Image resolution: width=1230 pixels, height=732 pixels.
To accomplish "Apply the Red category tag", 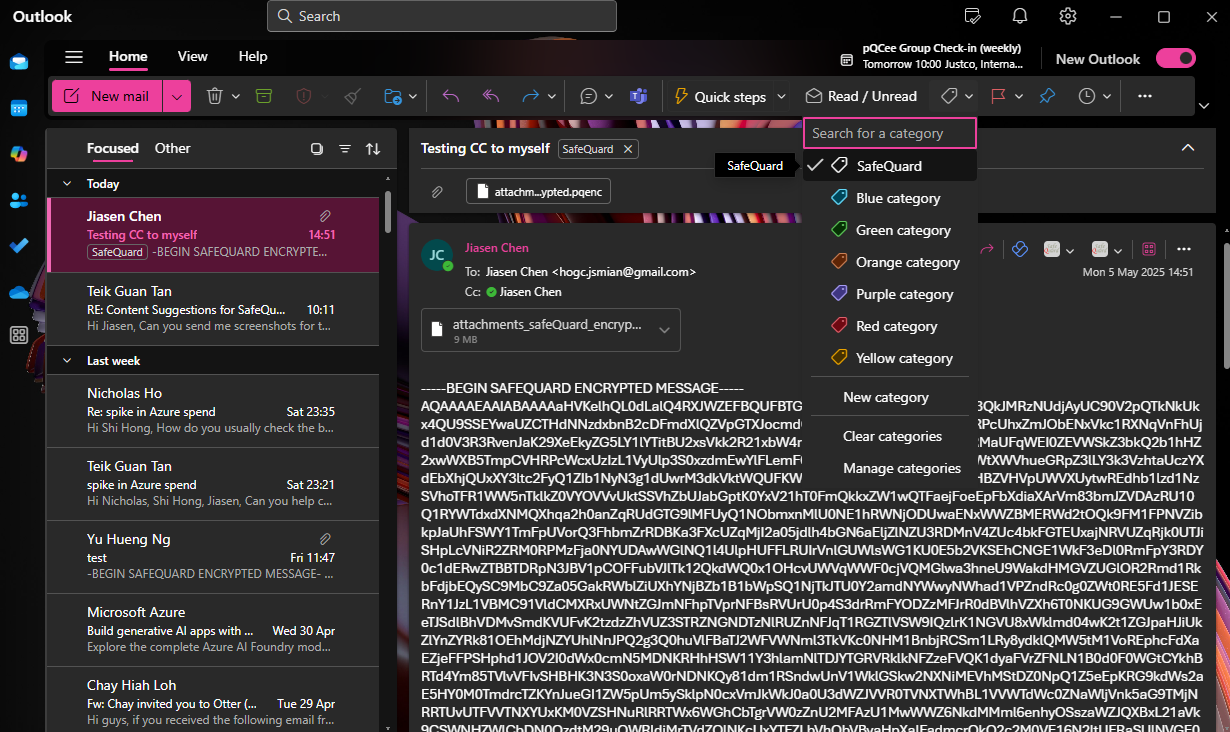I will (x=890, y=326).
